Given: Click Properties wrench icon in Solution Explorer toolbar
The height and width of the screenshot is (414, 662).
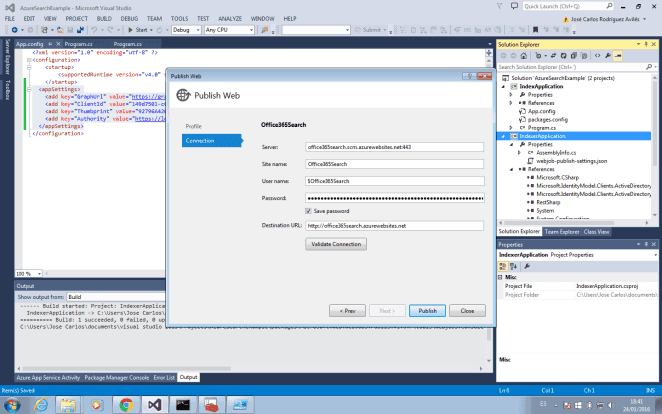Looking at the screenshot, I should (608, 56).
